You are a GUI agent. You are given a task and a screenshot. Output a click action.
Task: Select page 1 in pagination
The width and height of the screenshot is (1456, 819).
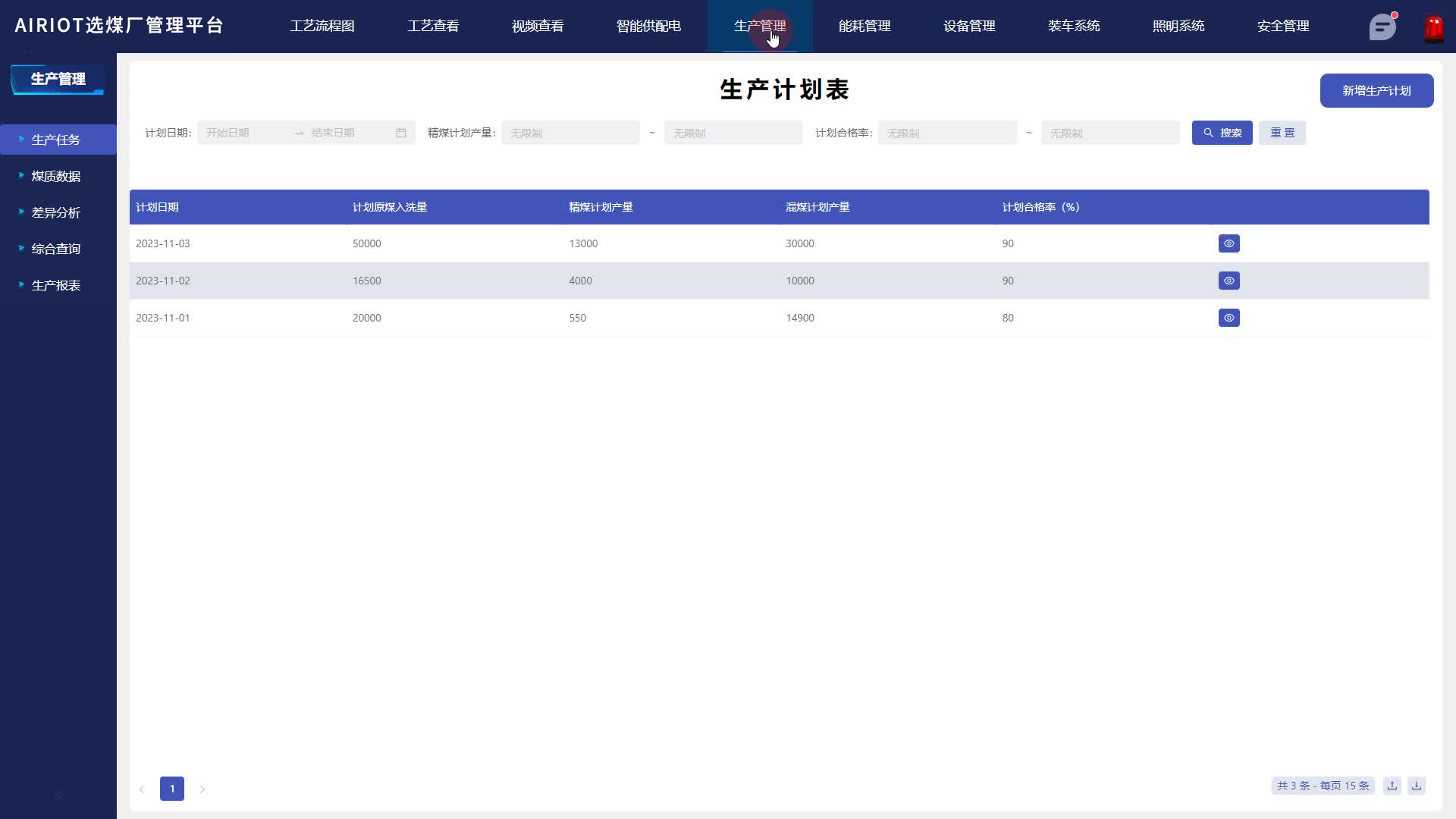[x=172, y=789]
